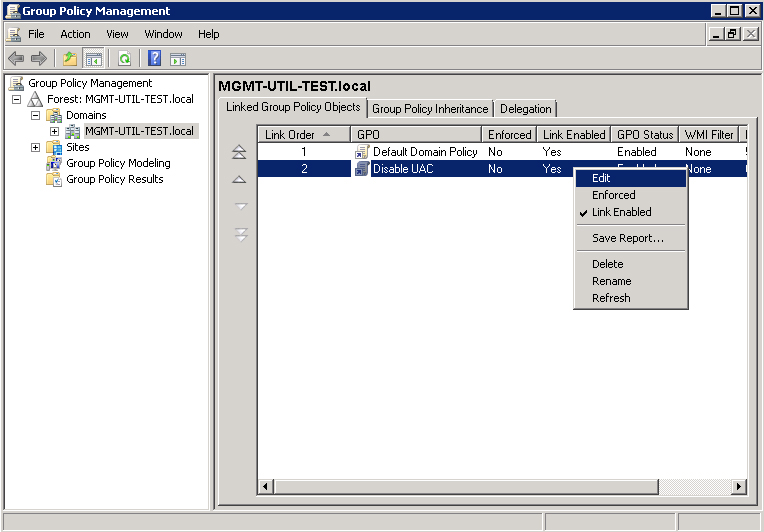This screenshot has height=532, width=764.
Task: Toggle the Show/Hide Console Tree icon
Action: [93, 59]
